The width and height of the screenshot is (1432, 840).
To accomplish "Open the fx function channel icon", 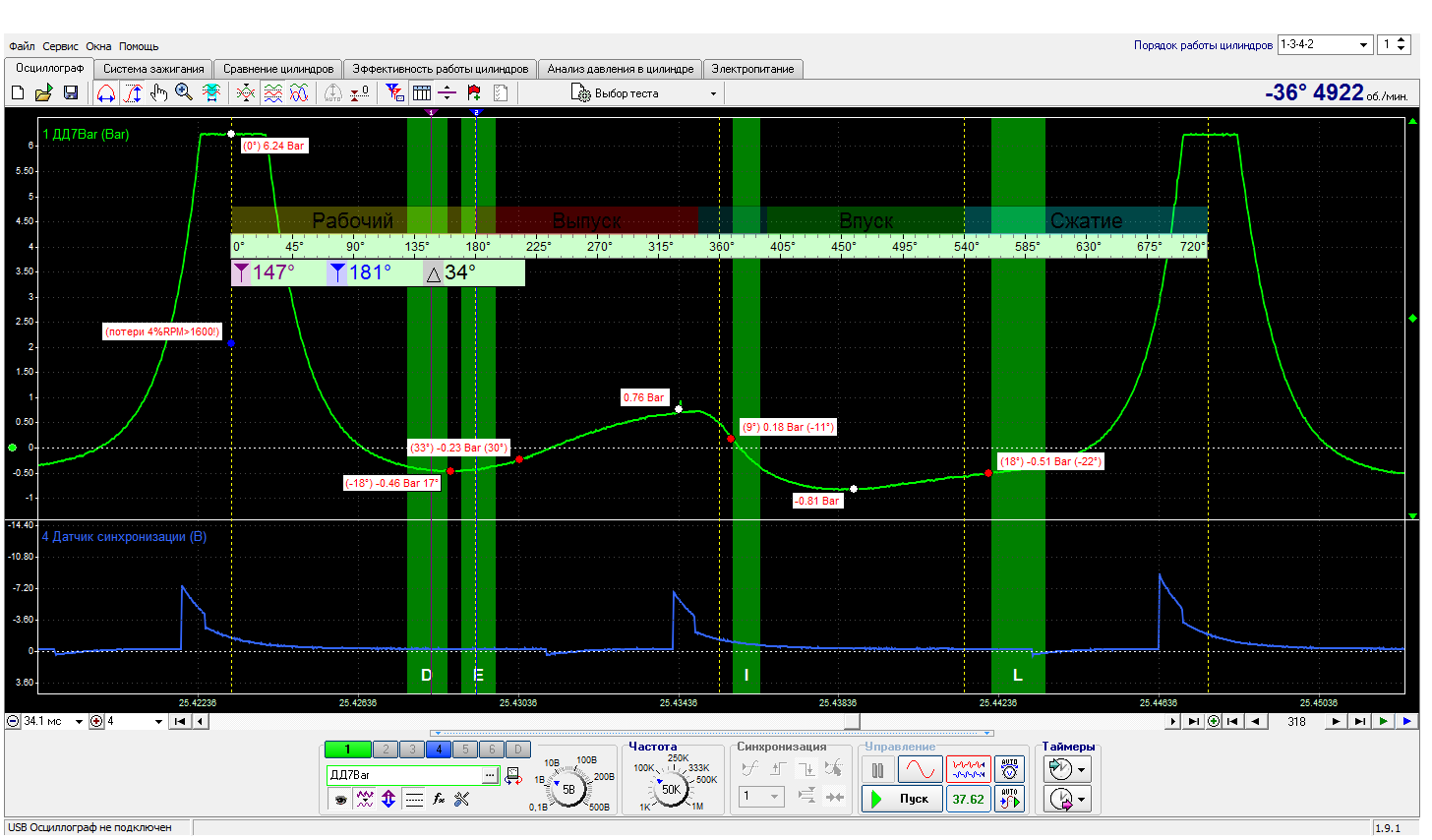I will point(439,799).
